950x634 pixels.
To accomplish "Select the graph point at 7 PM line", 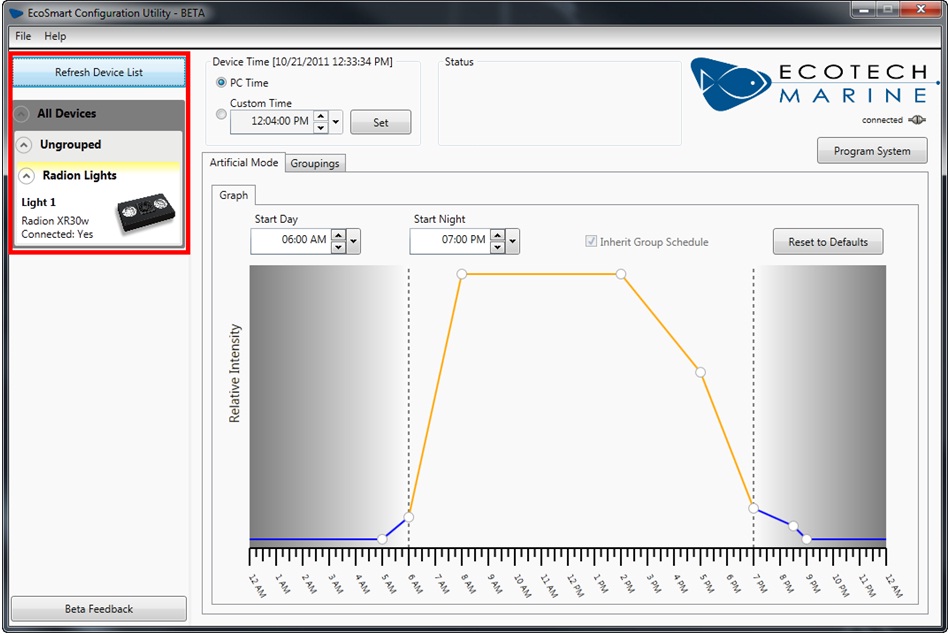I will click(x=753, y=509).
